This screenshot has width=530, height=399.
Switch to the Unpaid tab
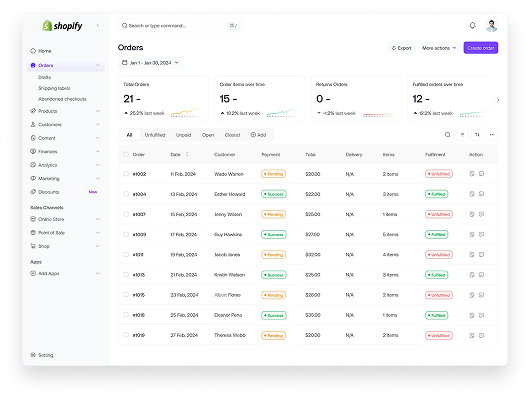(183, 135)
